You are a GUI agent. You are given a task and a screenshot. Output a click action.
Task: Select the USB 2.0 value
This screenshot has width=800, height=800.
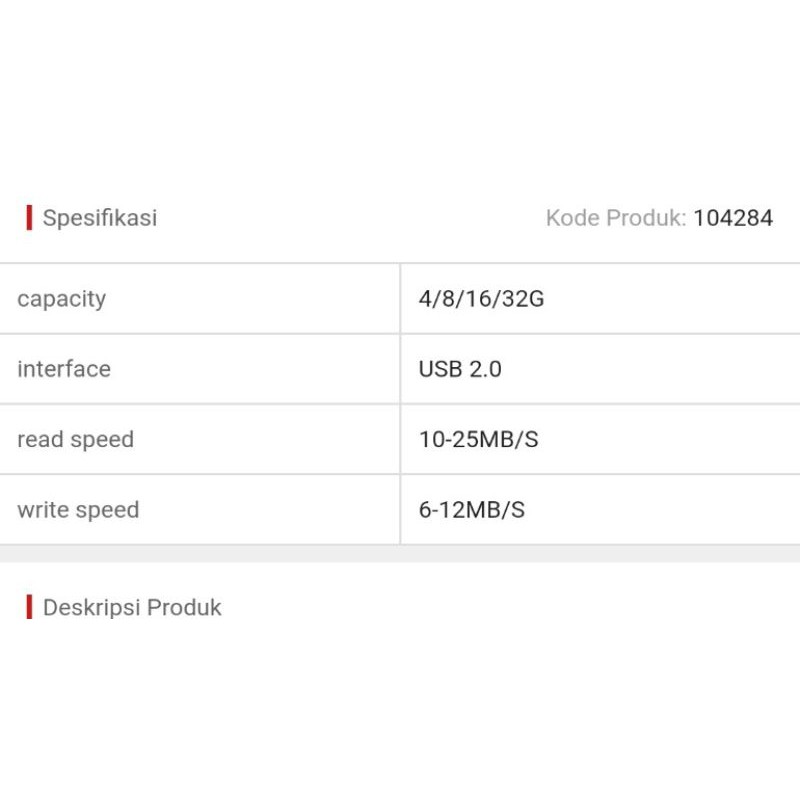460,369
